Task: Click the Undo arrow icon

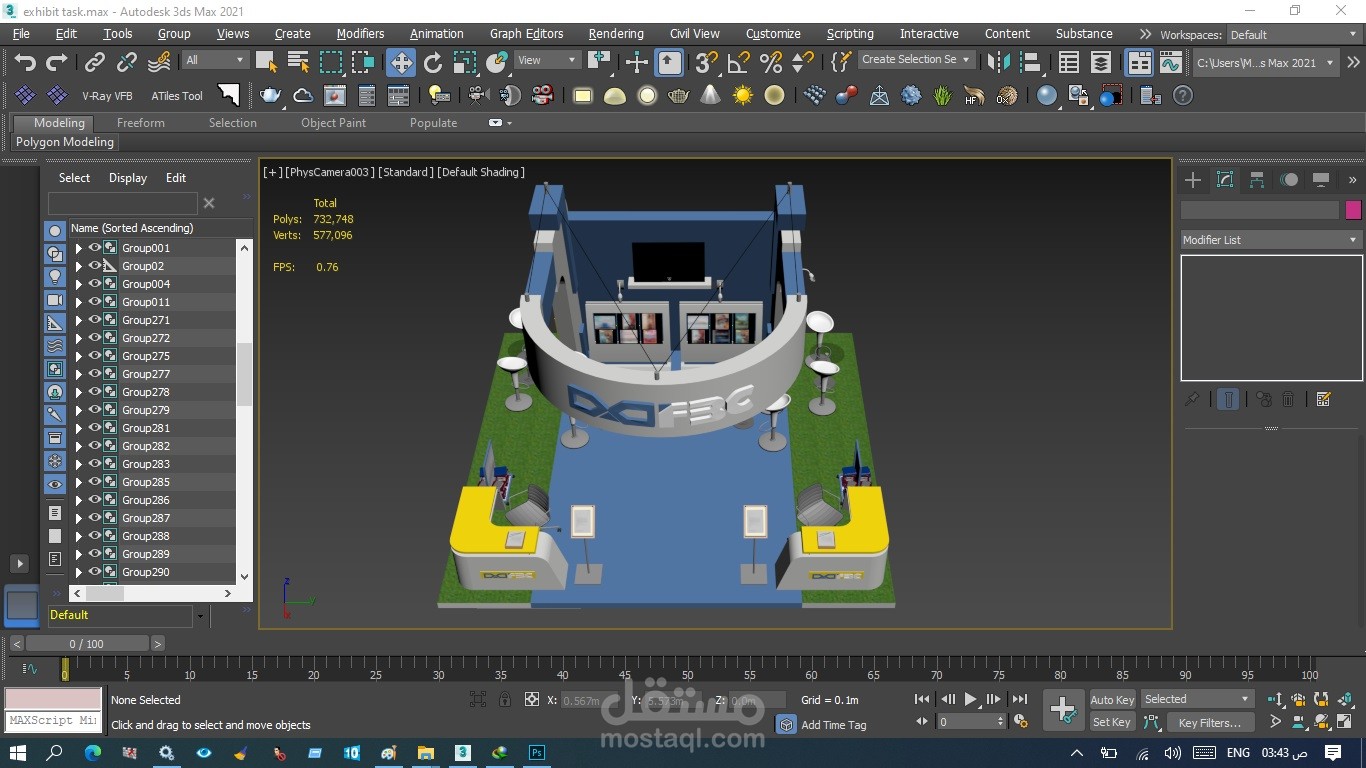Action: coord(25,63)
